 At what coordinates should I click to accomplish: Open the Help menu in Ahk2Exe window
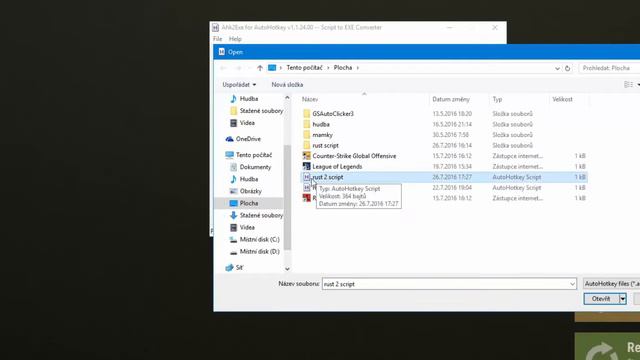pyautogui.click(x=235, y=39)
